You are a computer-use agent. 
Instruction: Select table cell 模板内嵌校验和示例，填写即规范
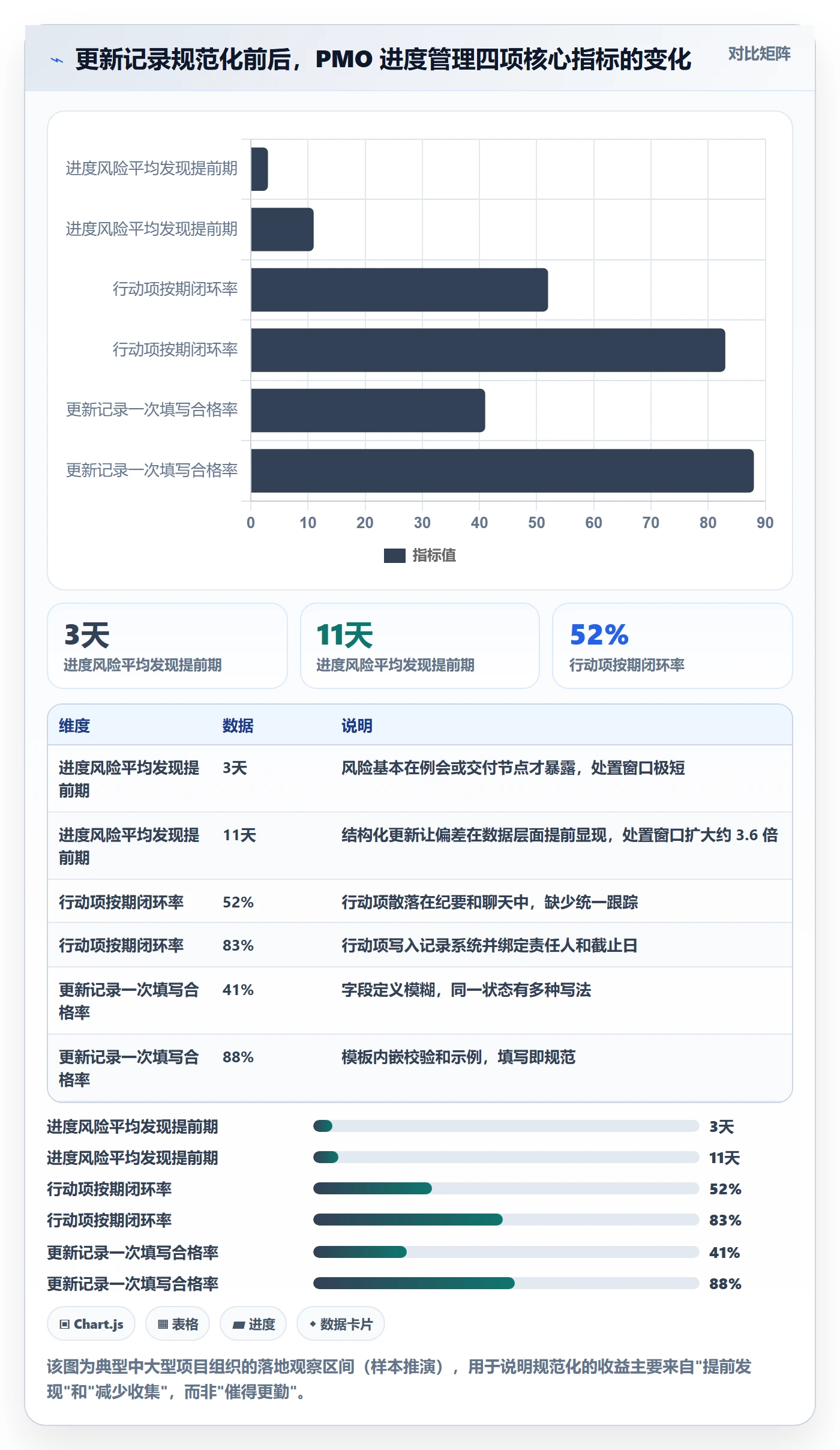(x=458, y=1057)
